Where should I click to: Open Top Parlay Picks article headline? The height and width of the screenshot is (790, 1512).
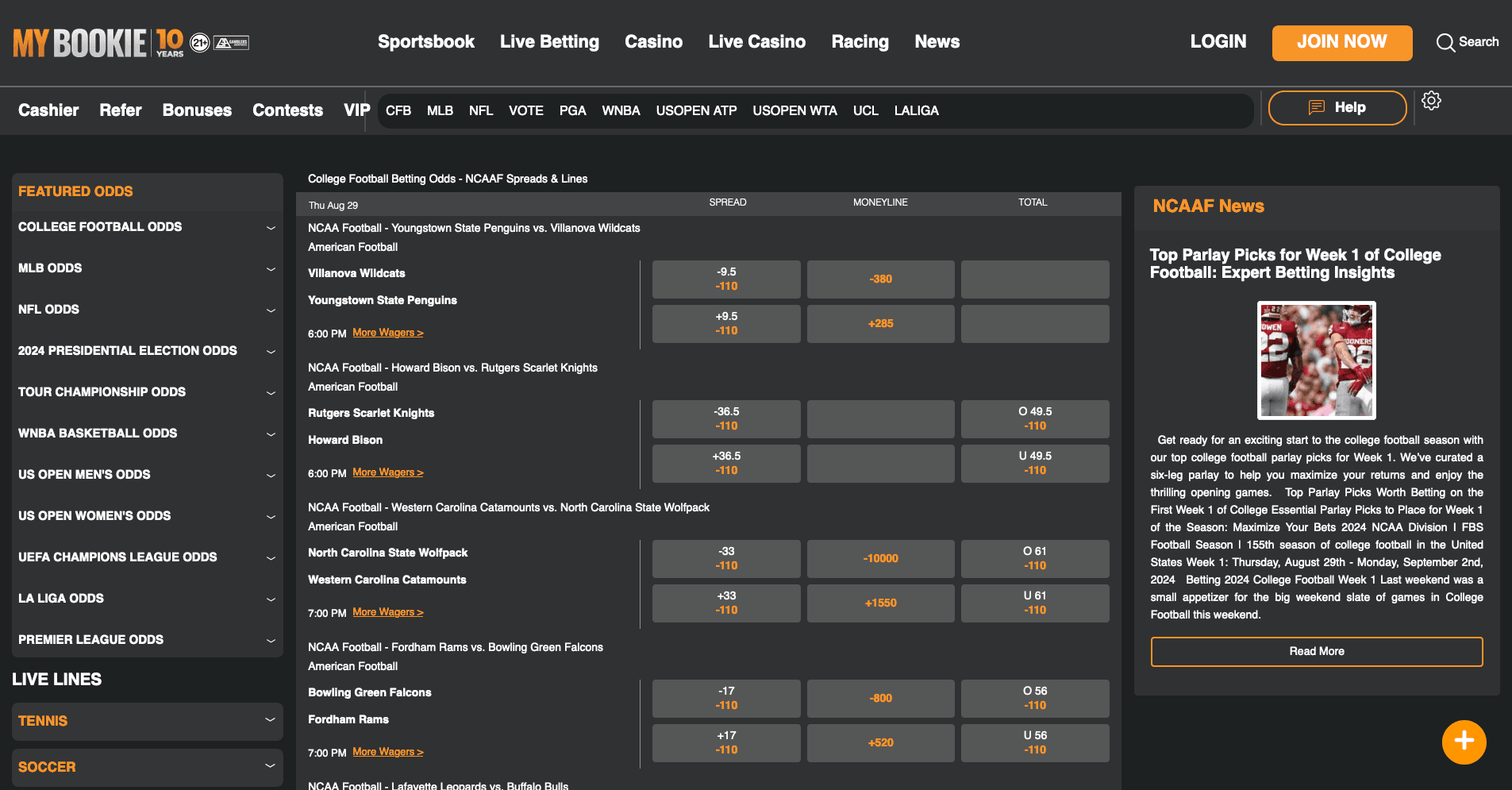pos(1295,264)
